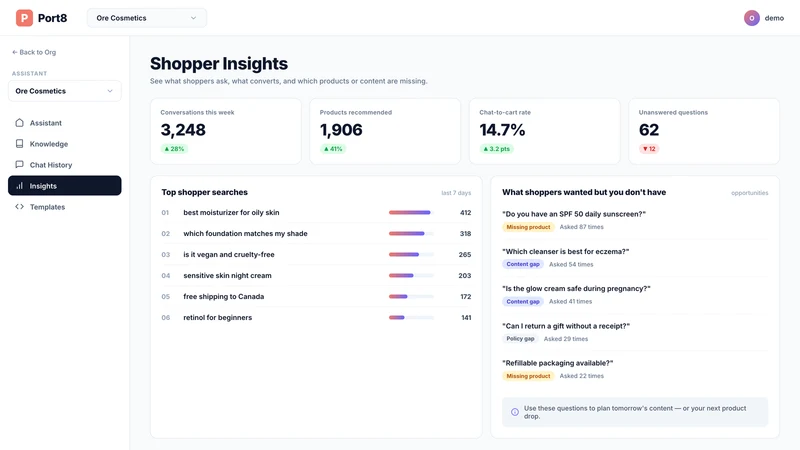Viewport: 800px width, 450px height.
Task: Click the 62 unanswered questions value
Action: coord(649,130)
